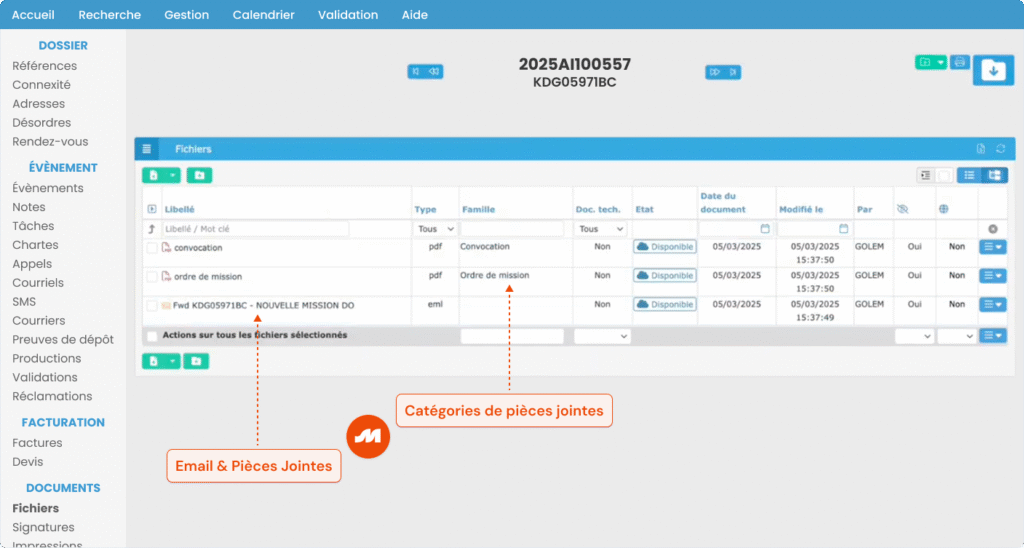The width and height of the screenshot is (1024, 548).
Task: Focus the Libellé / Mot clé filter field
Action: tap(255, 229)
